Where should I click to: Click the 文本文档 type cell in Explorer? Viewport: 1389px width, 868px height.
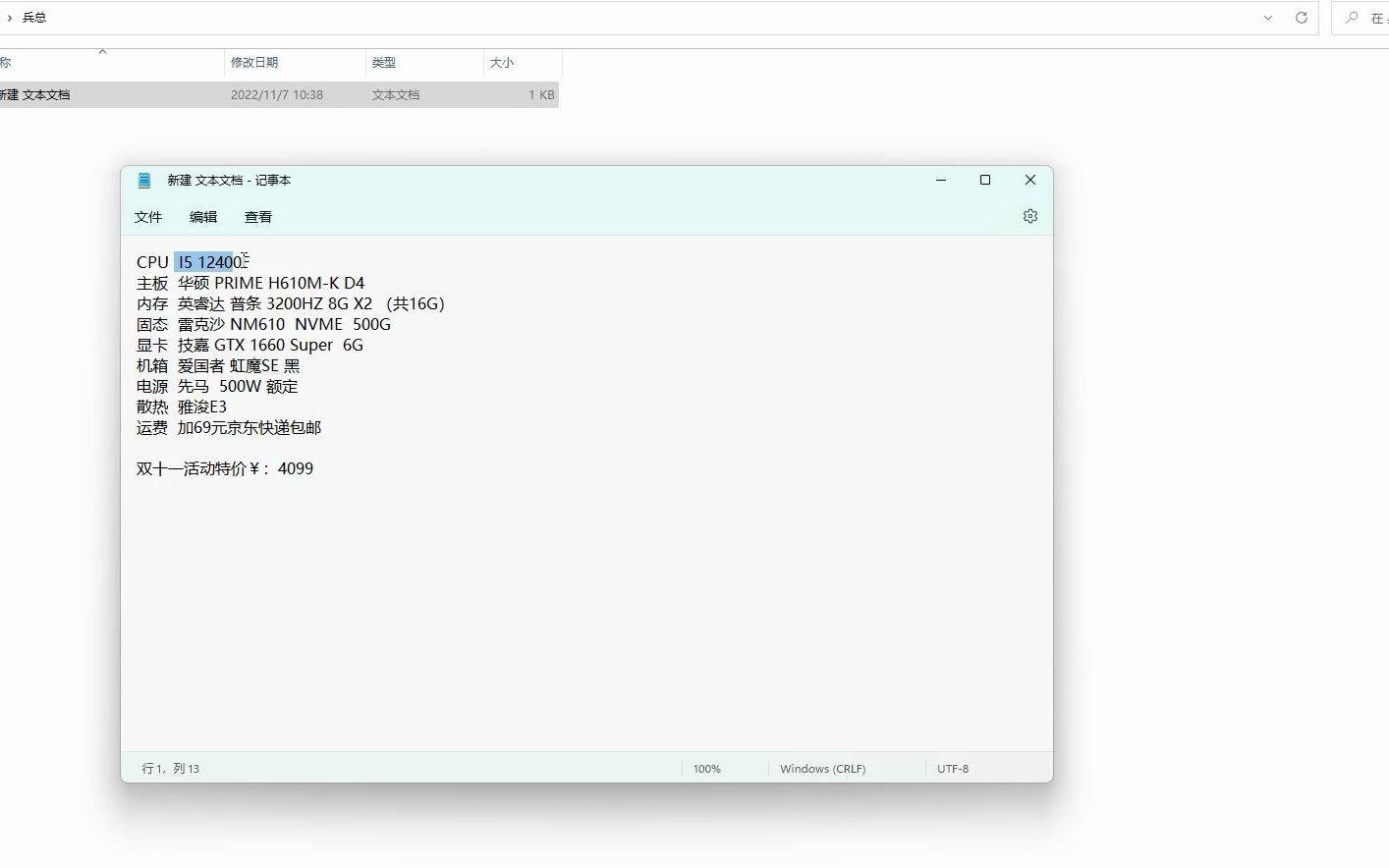pyautogui.click(x=396, y=95)
